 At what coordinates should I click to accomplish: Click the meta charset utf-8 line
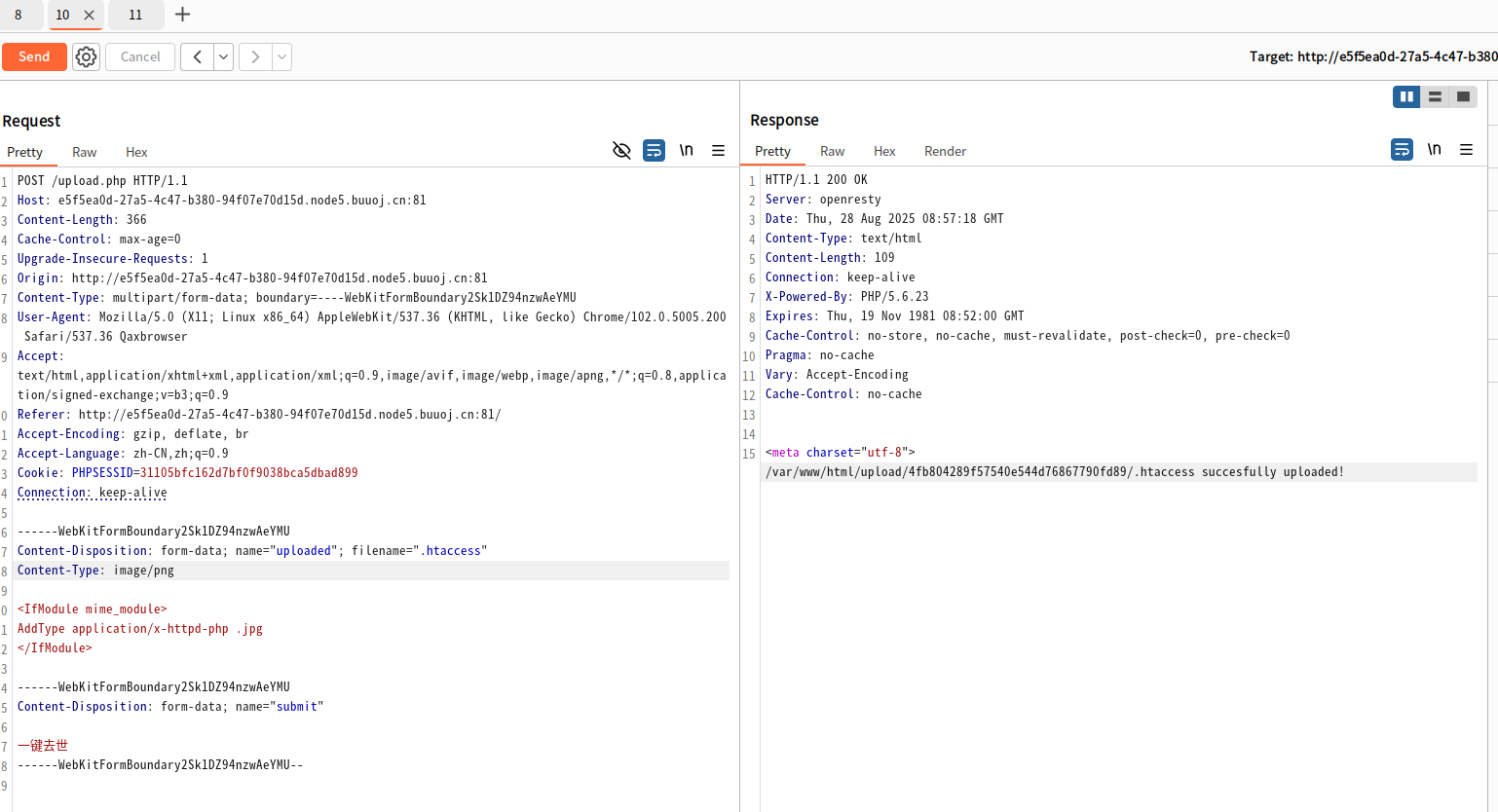[841, 453]
